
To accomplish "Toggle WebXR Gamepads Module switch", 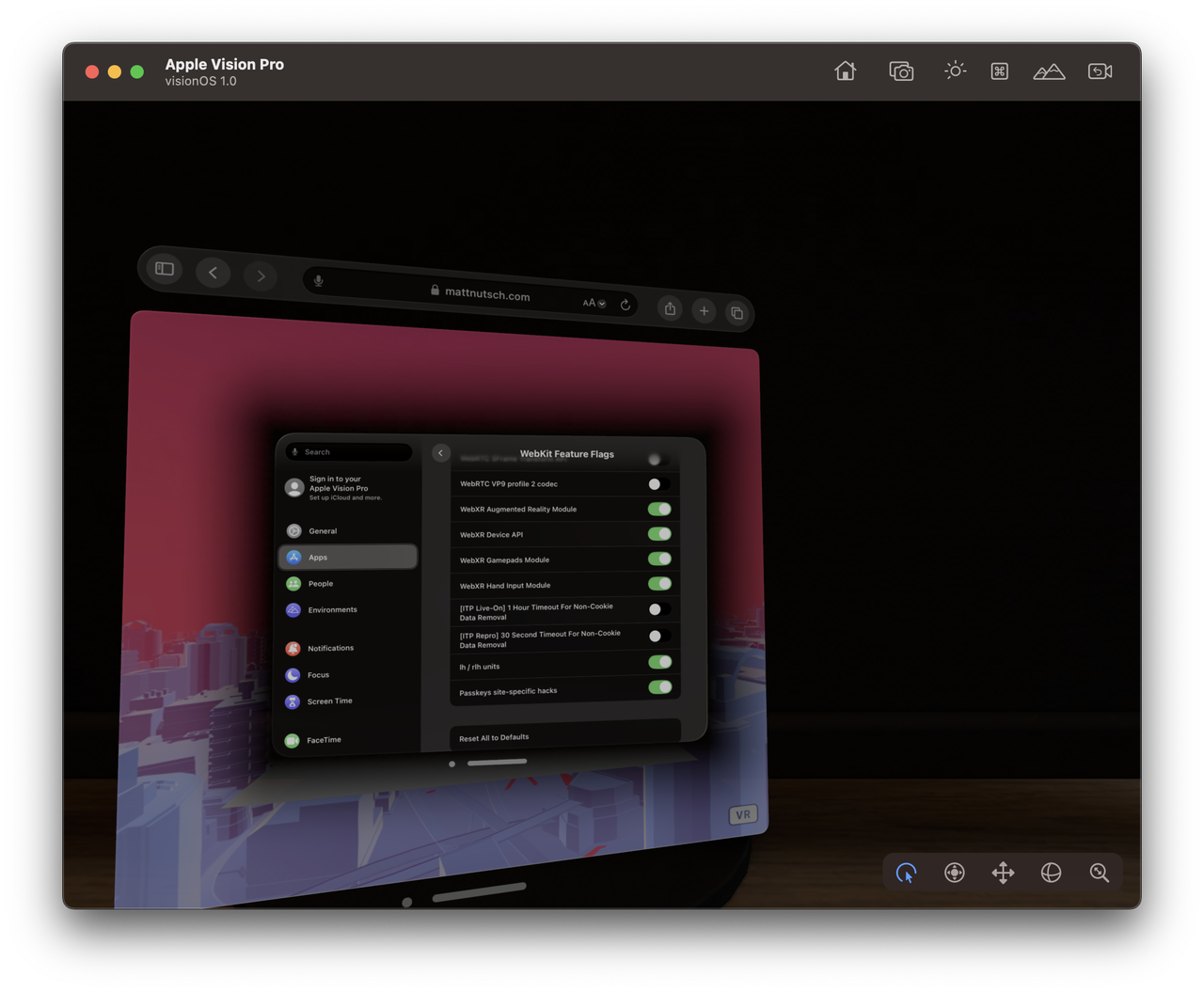I will [x=659, y=559].
